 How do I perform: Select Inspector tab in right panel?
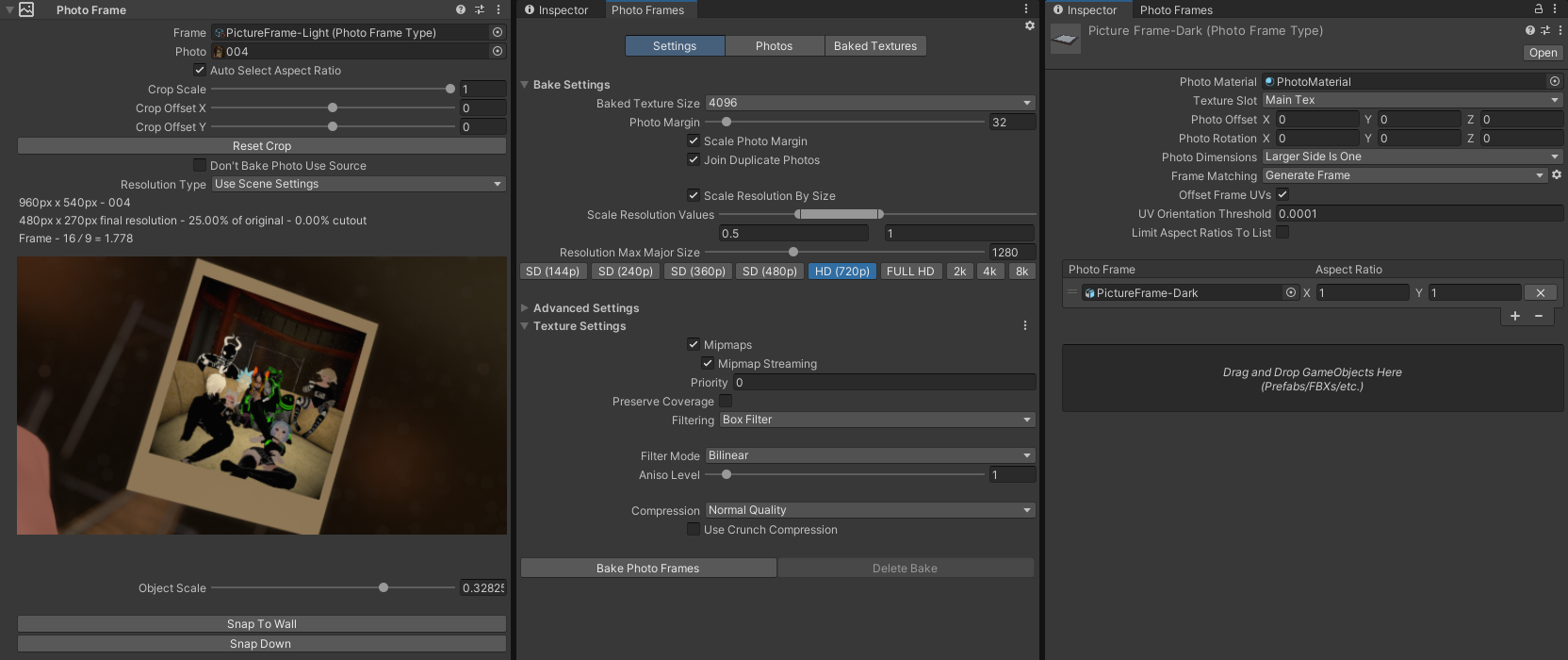pos(1086,9)
